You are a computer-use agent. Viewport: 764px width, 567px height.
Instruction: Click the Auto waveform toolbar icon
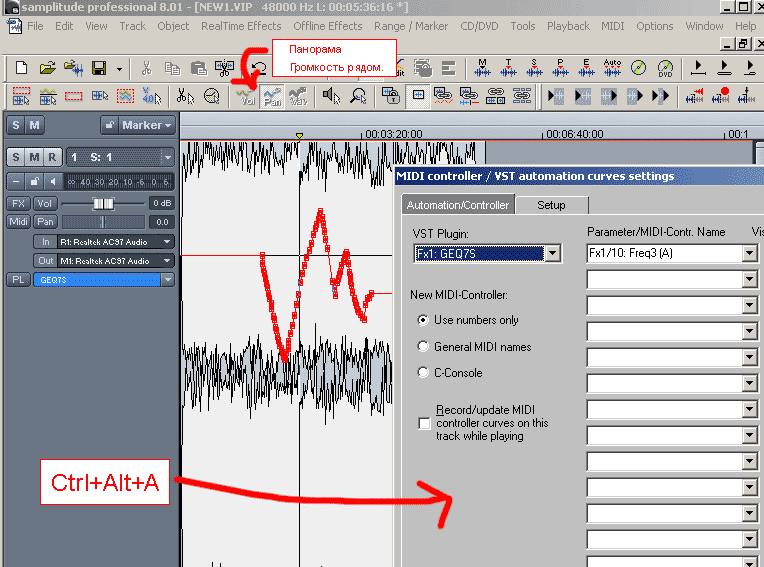[x=612, y=68]
